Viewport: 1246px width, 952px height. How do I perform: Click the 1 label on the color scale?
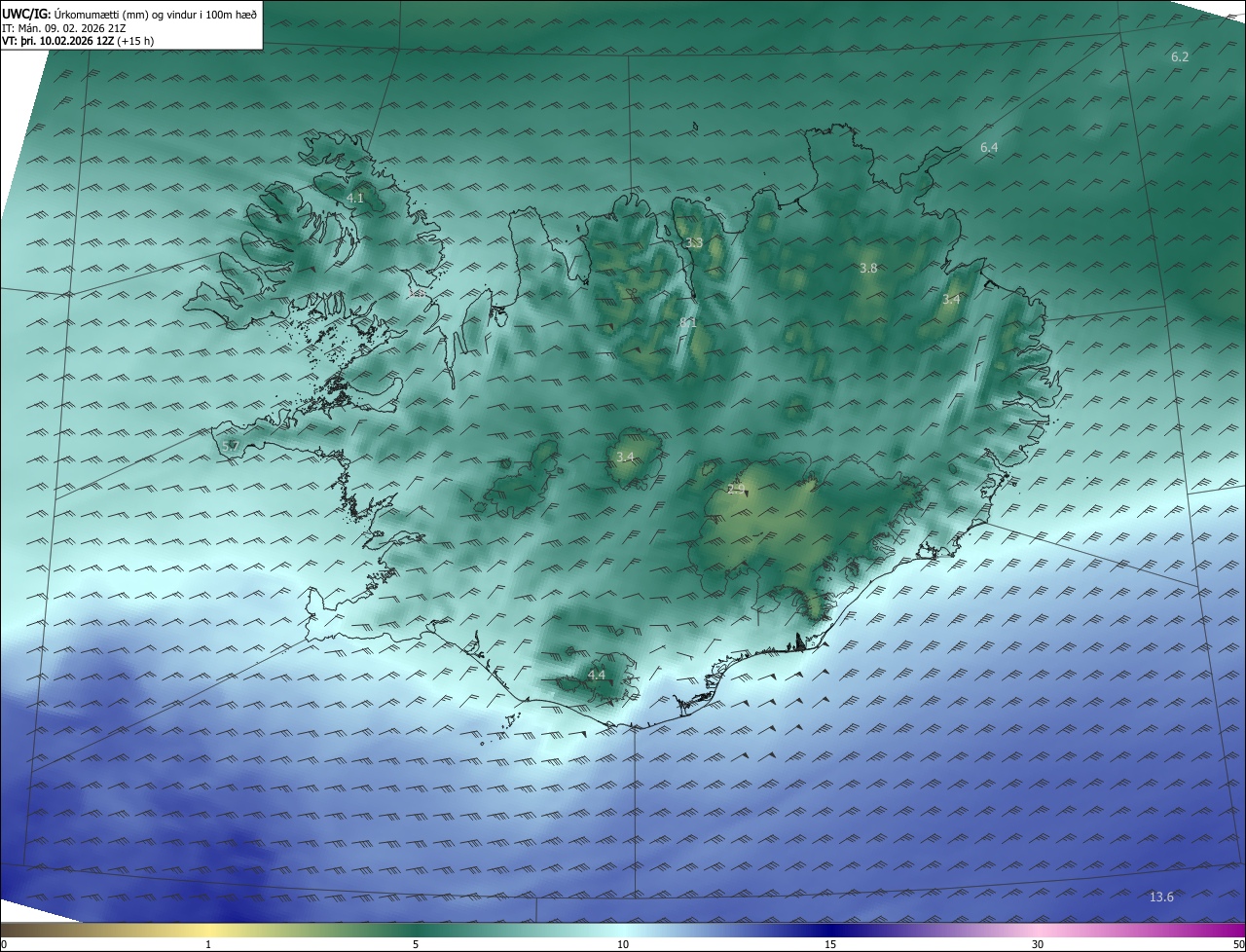click(x=208, y=944)
